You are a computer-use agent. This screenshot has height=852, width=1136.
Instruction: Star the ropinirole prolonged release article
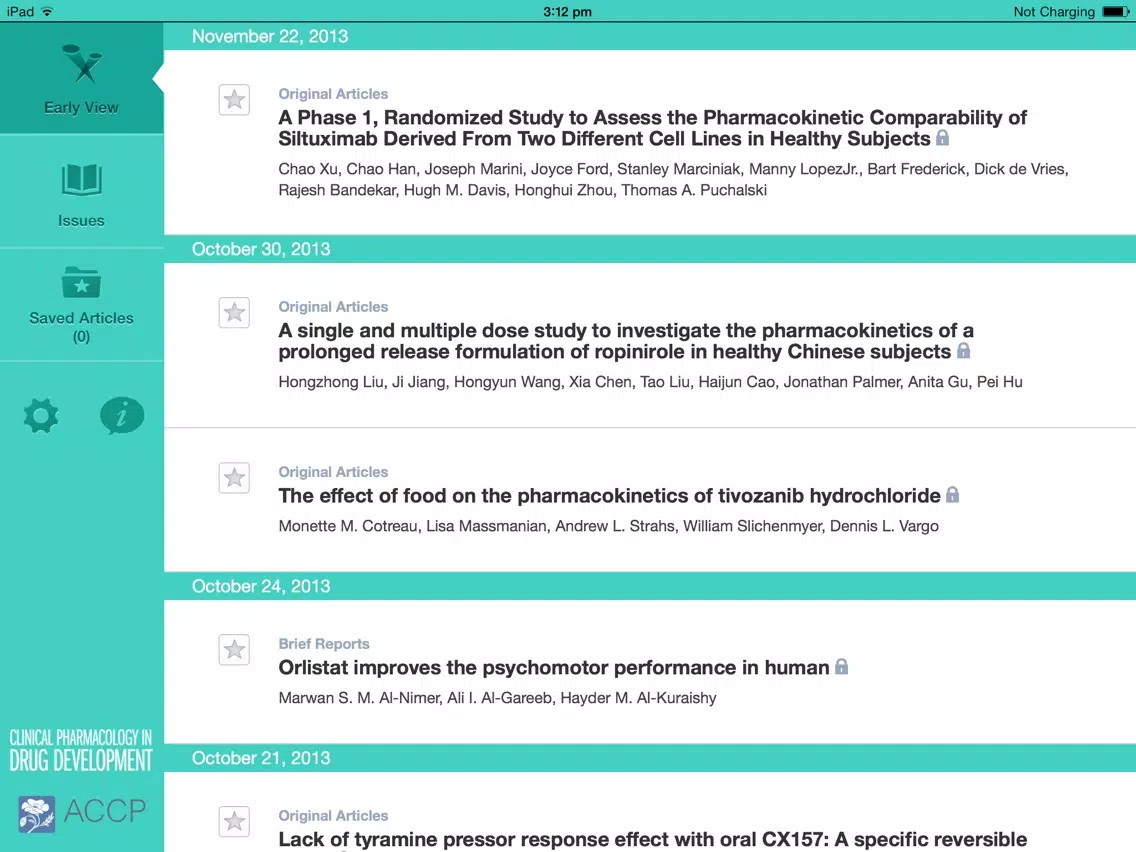(x=234, y=312)
